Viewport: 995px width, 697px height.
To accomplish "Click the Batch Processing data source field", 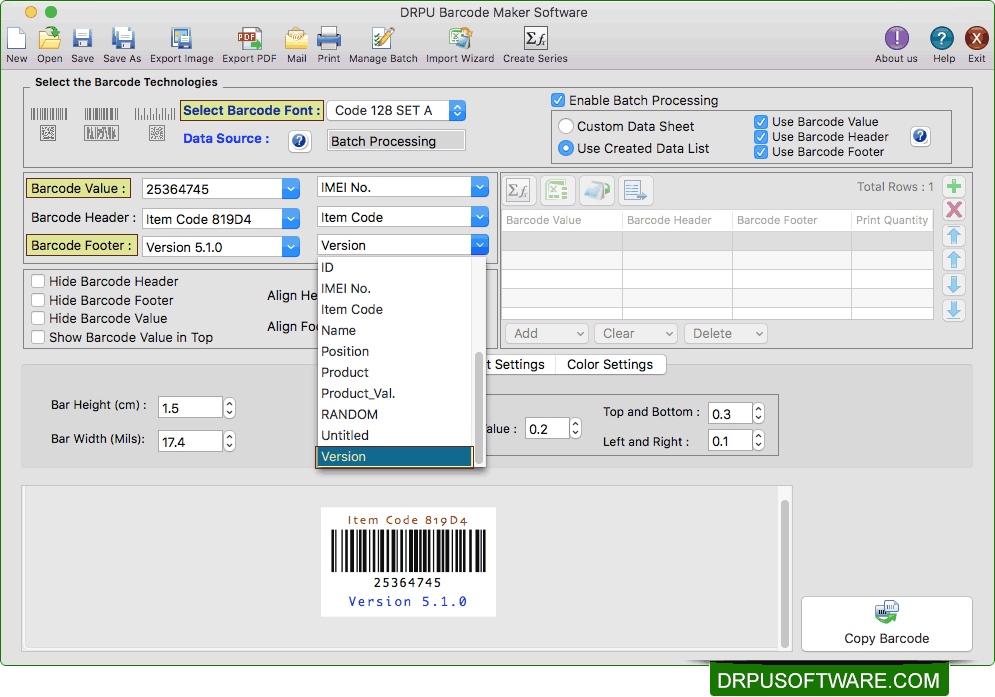I will [397, 141].
